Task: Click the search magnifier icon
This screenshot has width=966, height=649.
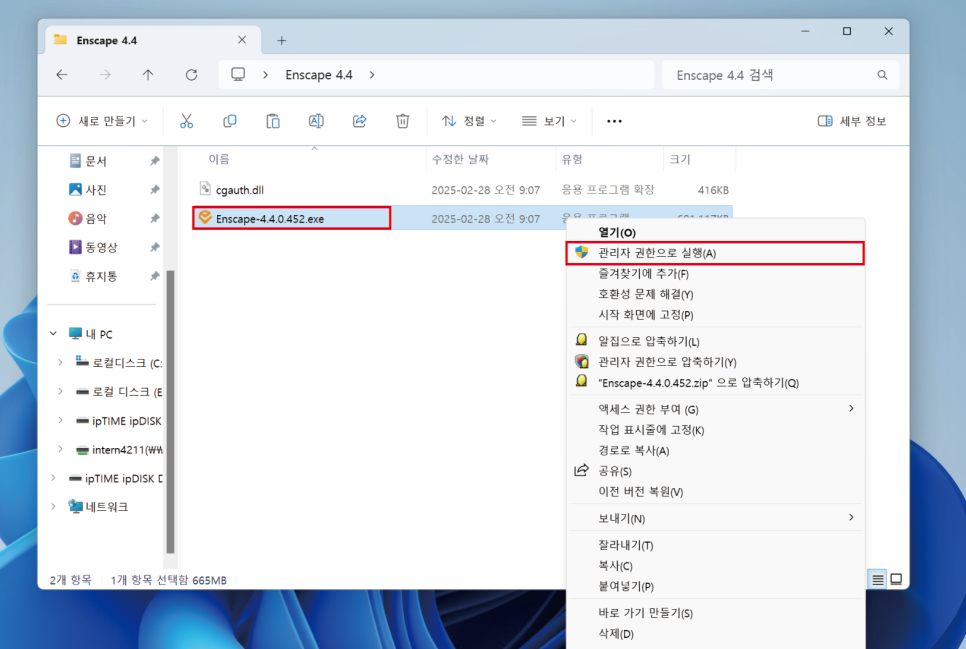Action: pos(882,75)
